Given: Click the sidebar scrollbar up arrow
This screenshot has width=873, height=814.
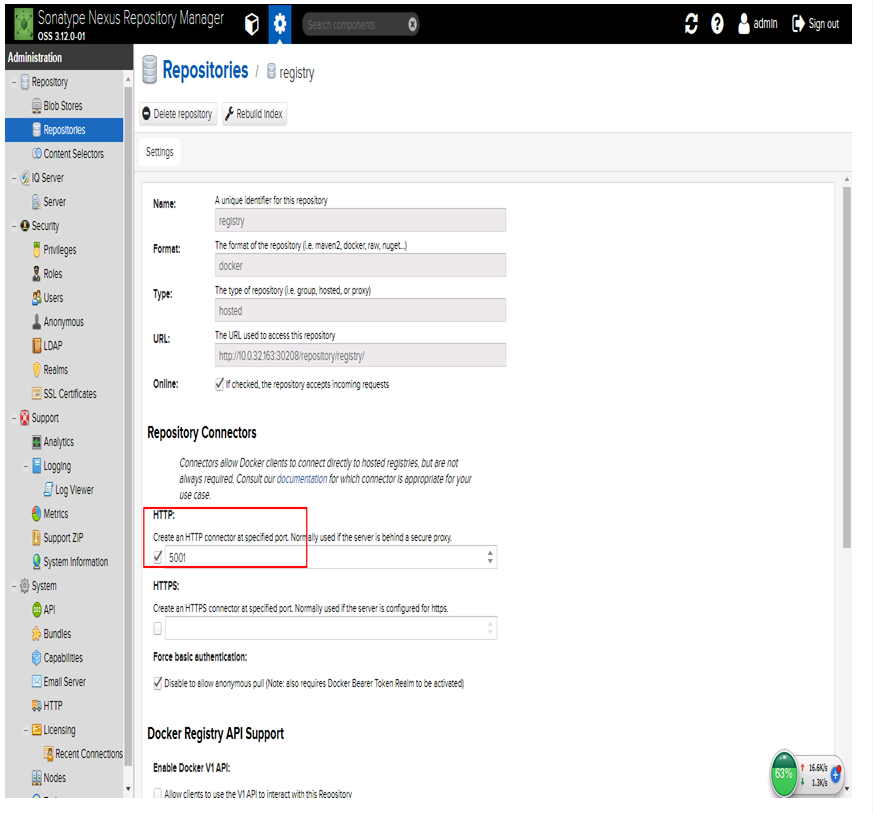Looking at the screenshot, I should (128, 80).
